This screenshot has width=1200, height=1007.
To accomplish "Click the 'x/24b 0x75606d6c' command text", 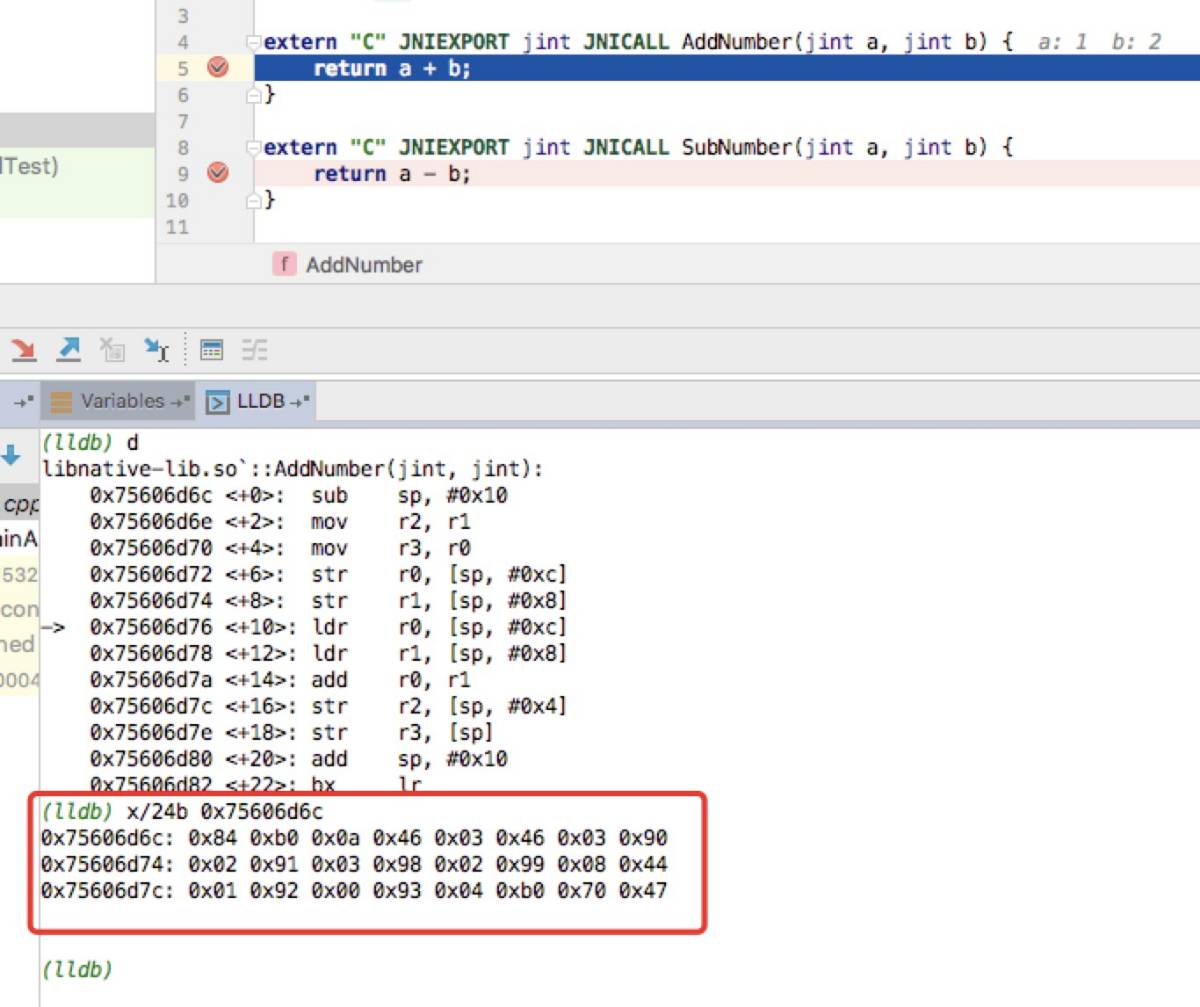I will pos(225,811).
